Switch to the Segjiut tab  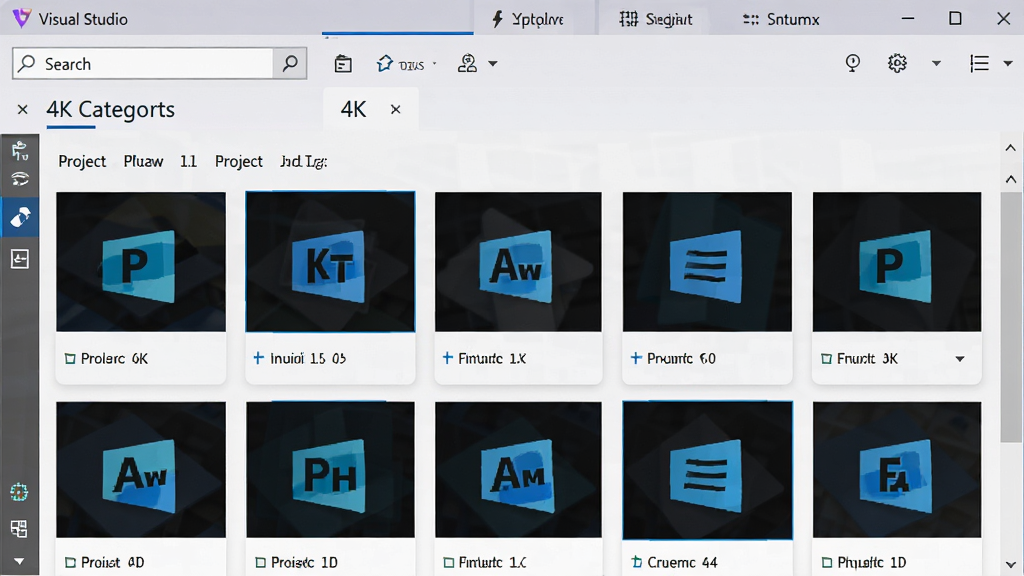pyautogui.click(x=656, y=19)
